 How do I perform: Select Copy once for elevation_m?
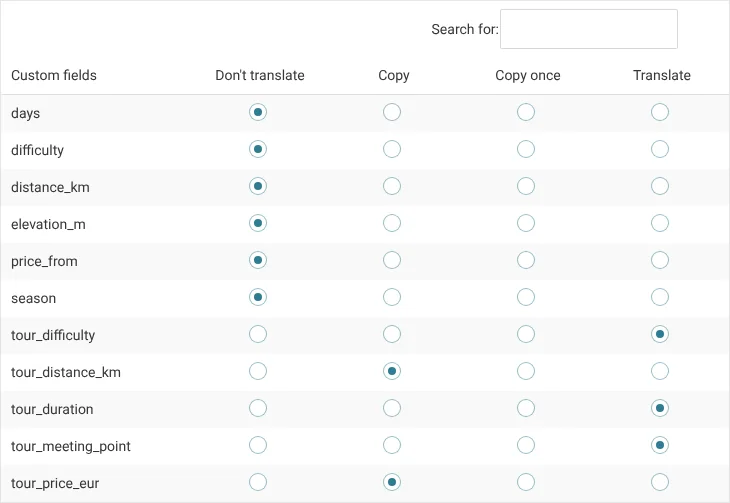526,223
